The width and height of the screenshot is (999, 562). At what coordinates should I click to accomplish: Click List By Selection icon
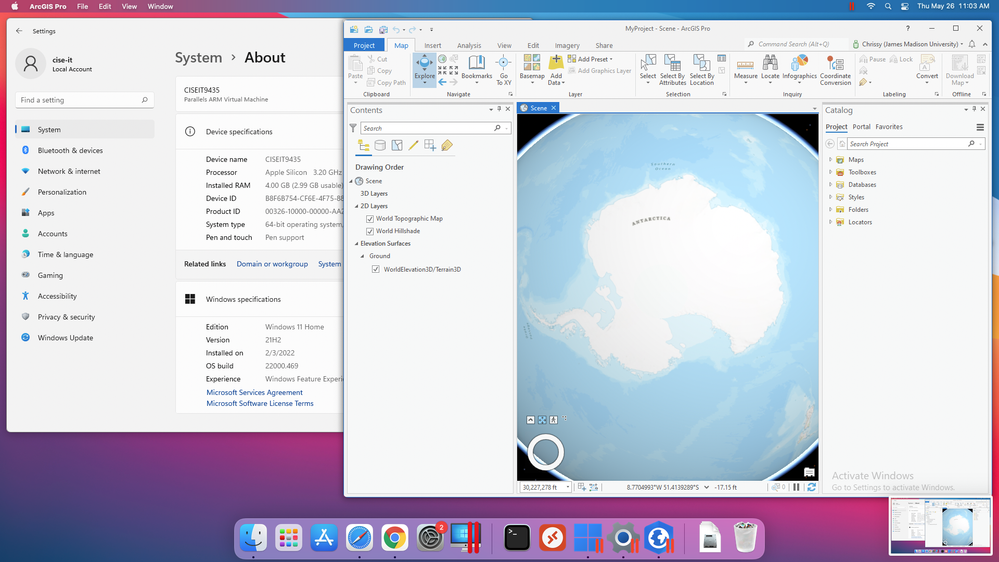coord(397,146)
